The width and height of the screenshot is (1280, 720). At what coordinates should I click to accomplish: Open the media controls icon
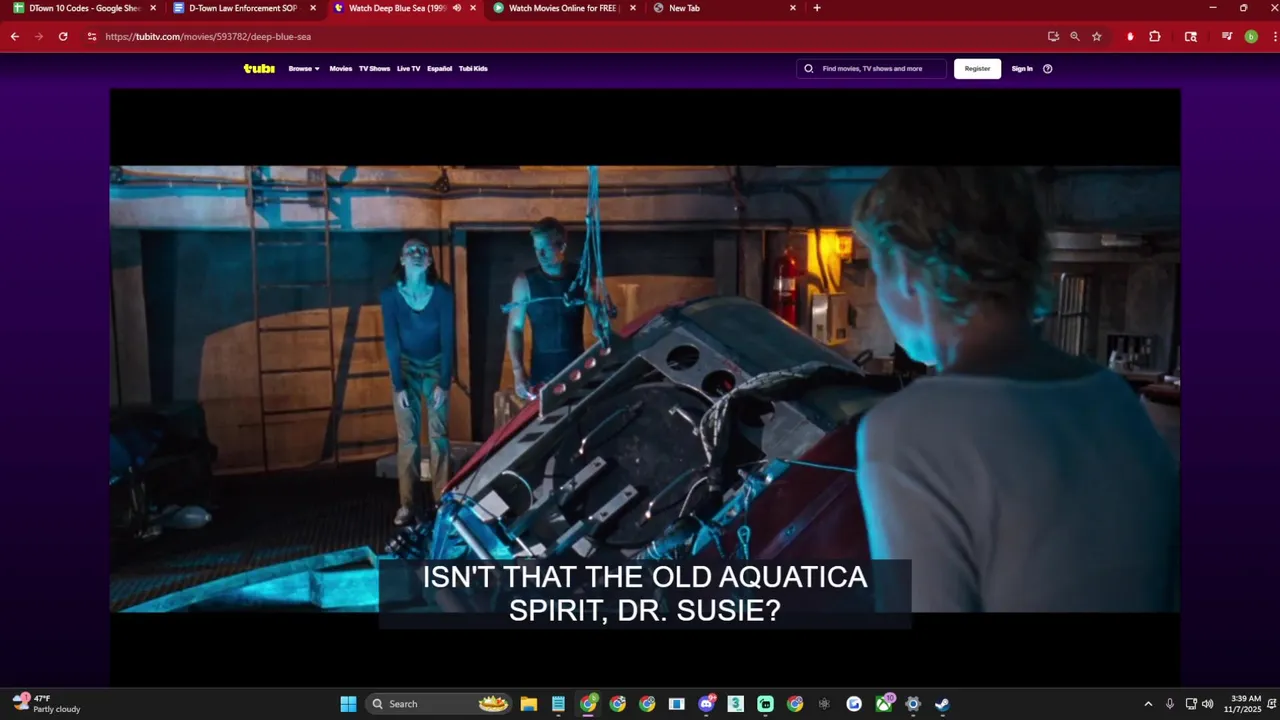(1227, 36)
